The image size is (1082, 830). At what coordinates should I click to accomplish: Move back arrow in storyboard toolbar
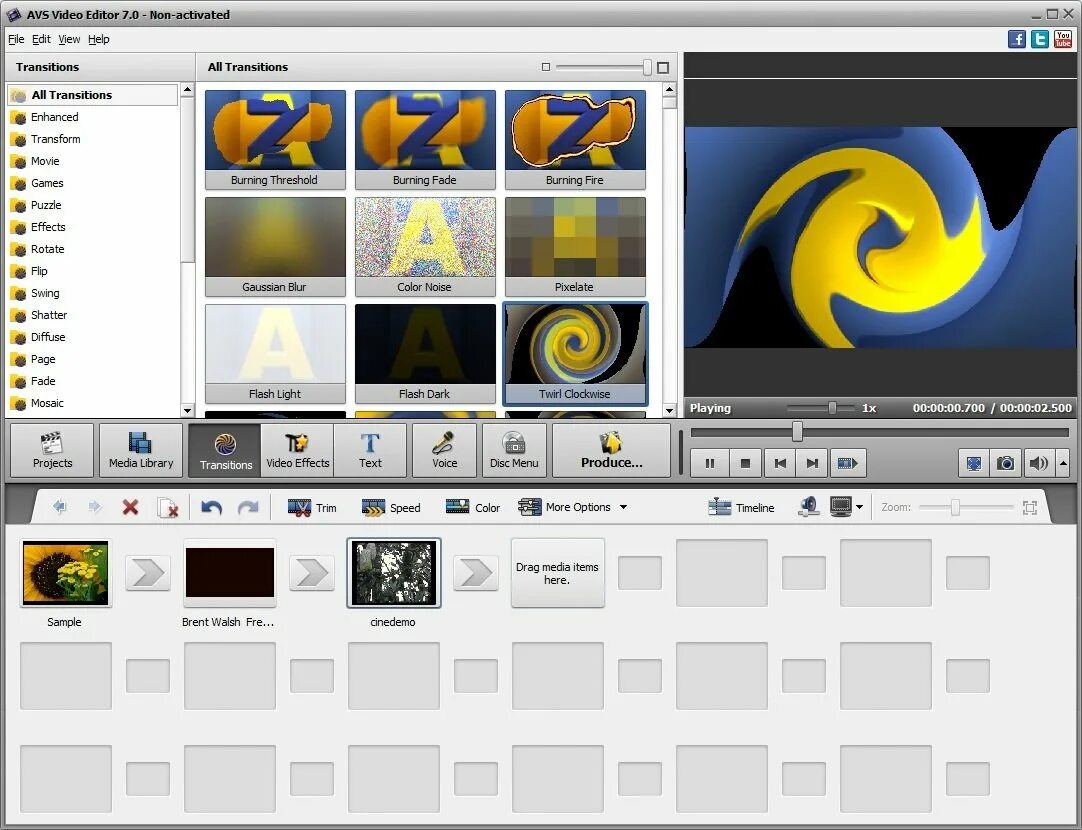(60, 507)
